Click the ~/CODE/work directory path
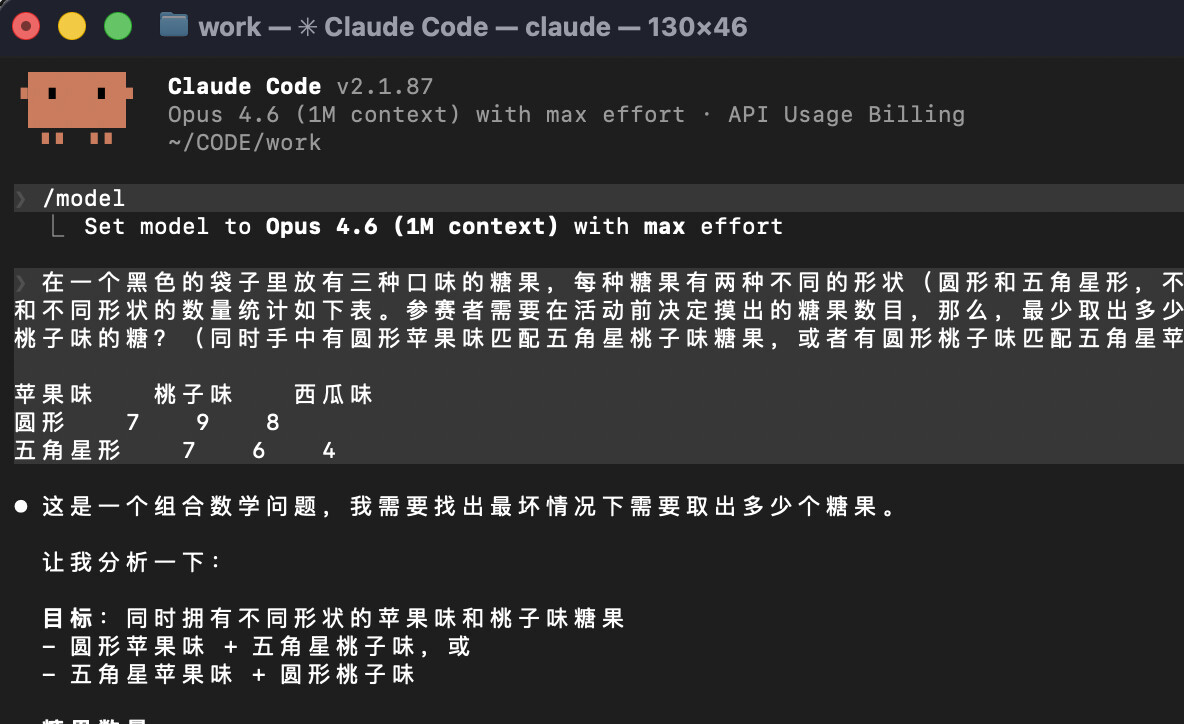Image resolution: width=1184 pixels, height=724 pixels. [x=244, y=142]
